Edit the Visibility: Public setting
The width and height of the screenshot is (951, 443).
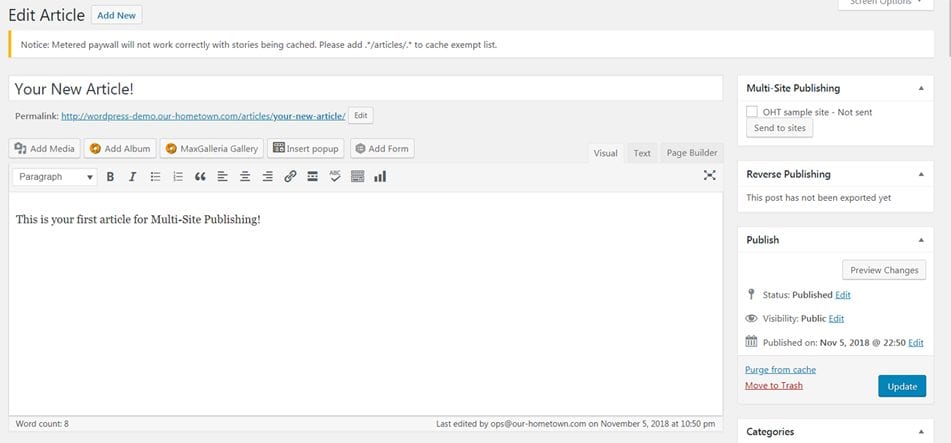pos(836,319)
